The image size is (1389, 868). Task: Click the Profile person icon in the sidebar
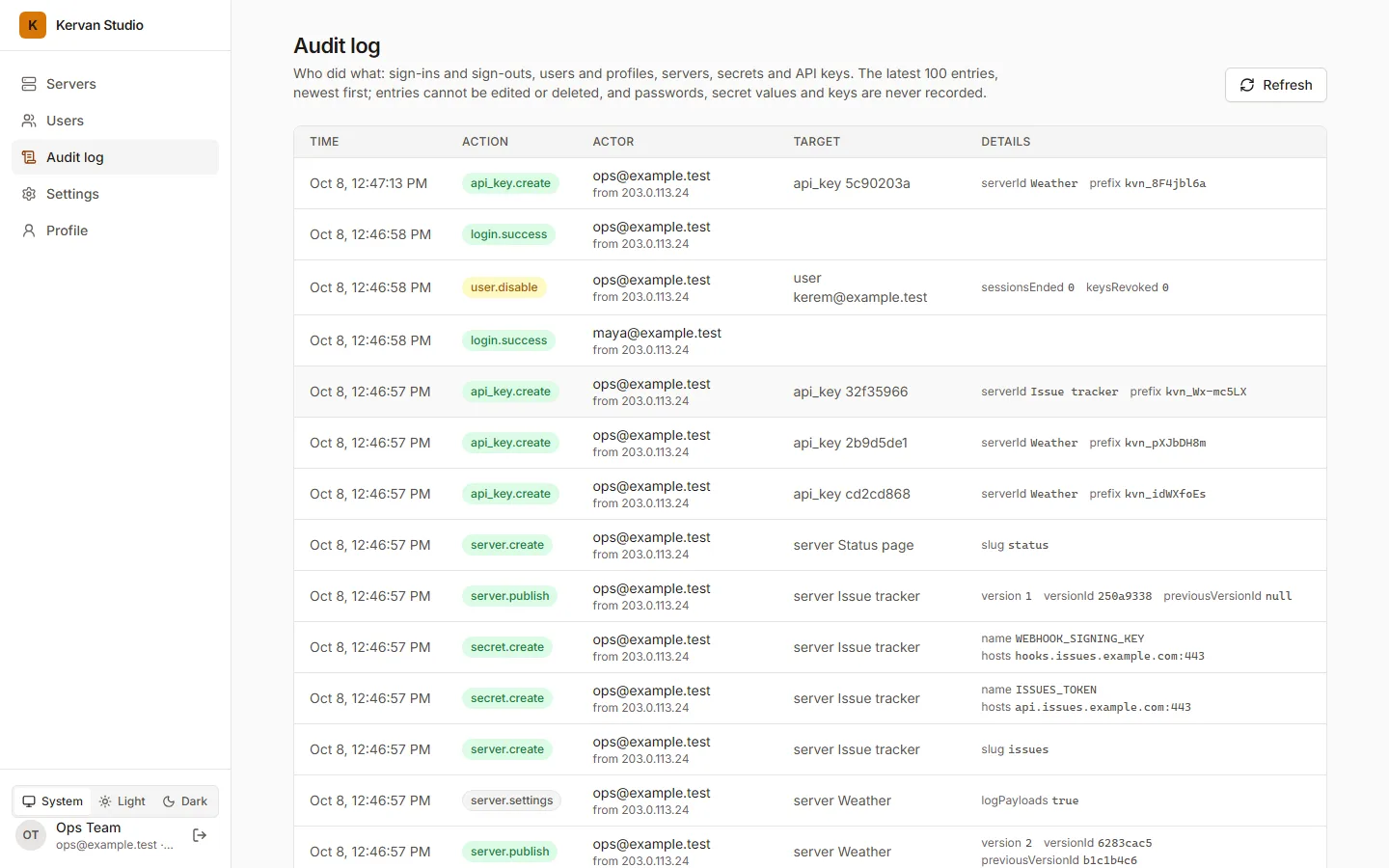pos(29,231)
